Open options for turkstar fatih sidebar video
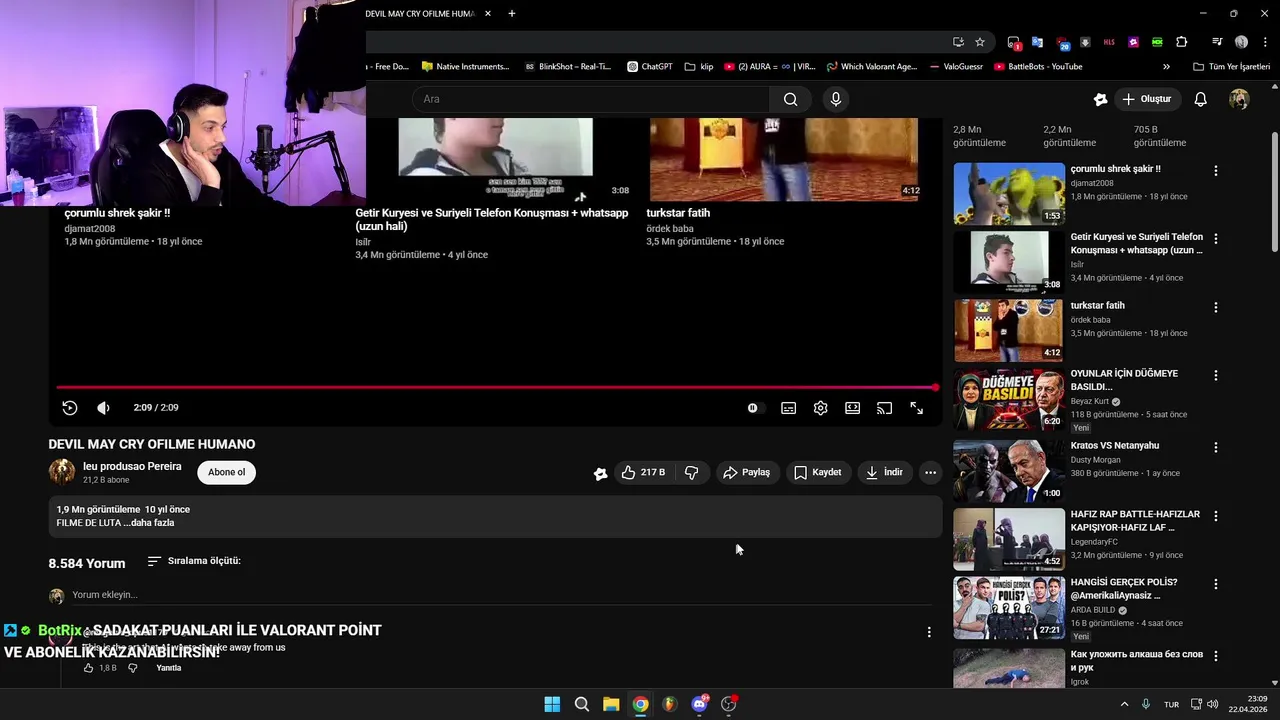Viewport: 1280px width, 720px height. pyautogui.click(x=1216, y=307)
